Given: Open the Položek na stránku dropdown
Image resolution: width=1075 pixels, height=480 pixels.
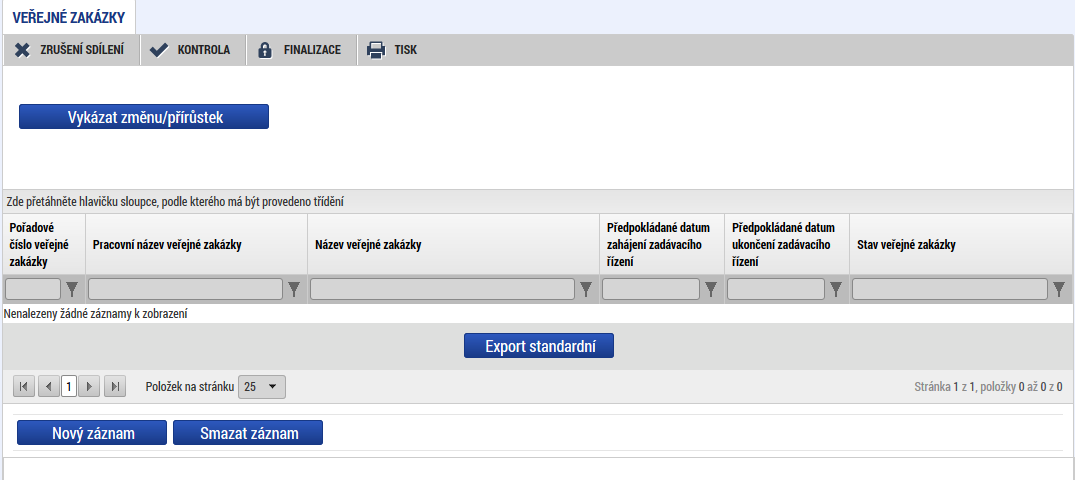Looking at the screenshot, I should [x=263, y=386].
